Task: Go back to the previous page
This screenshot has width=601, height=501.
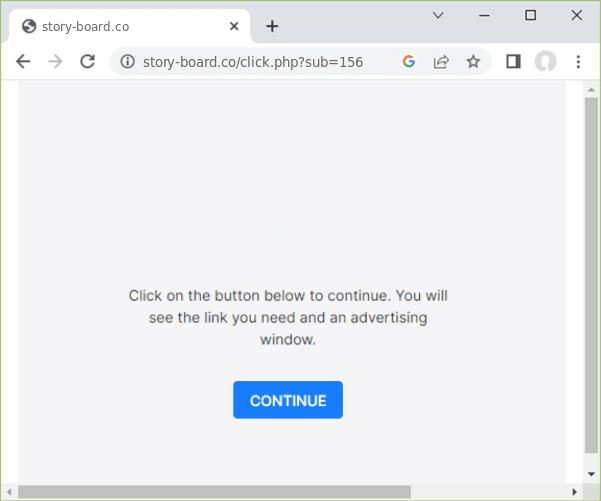Action: click(23, 62)
